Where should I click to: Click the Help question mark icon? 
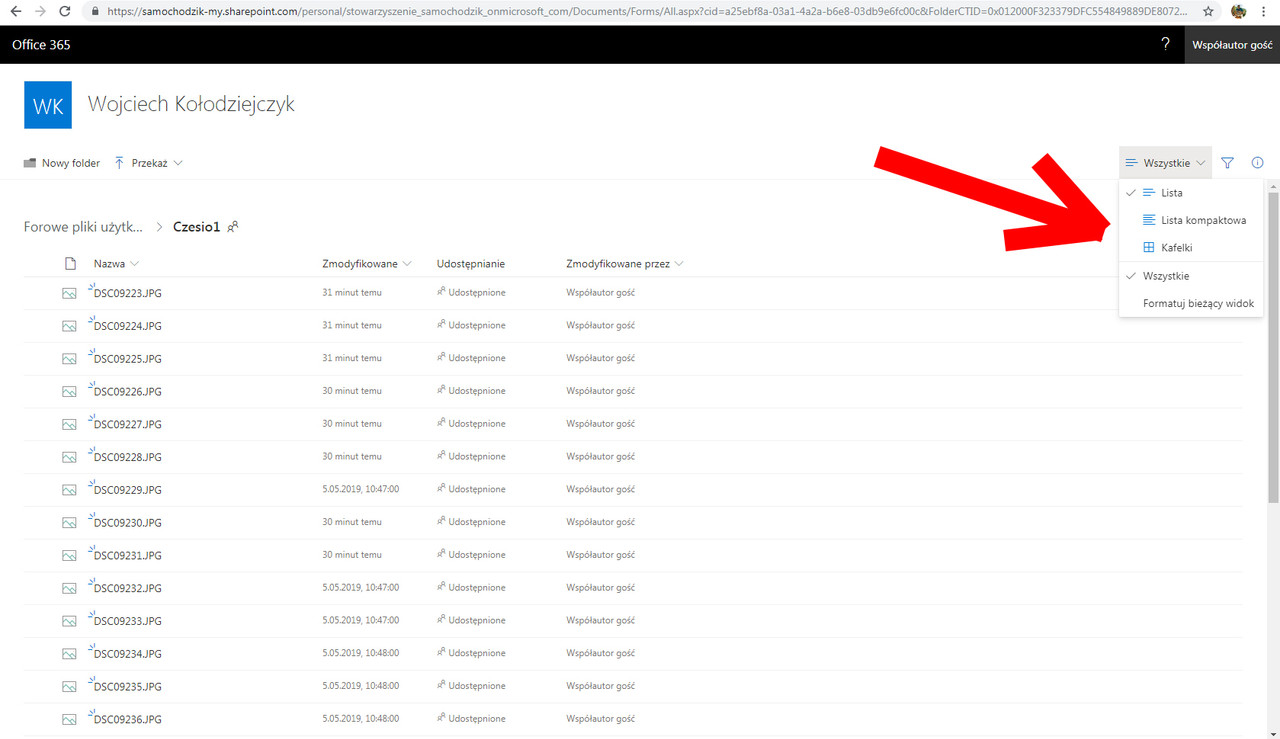[x=1164, y=44]
